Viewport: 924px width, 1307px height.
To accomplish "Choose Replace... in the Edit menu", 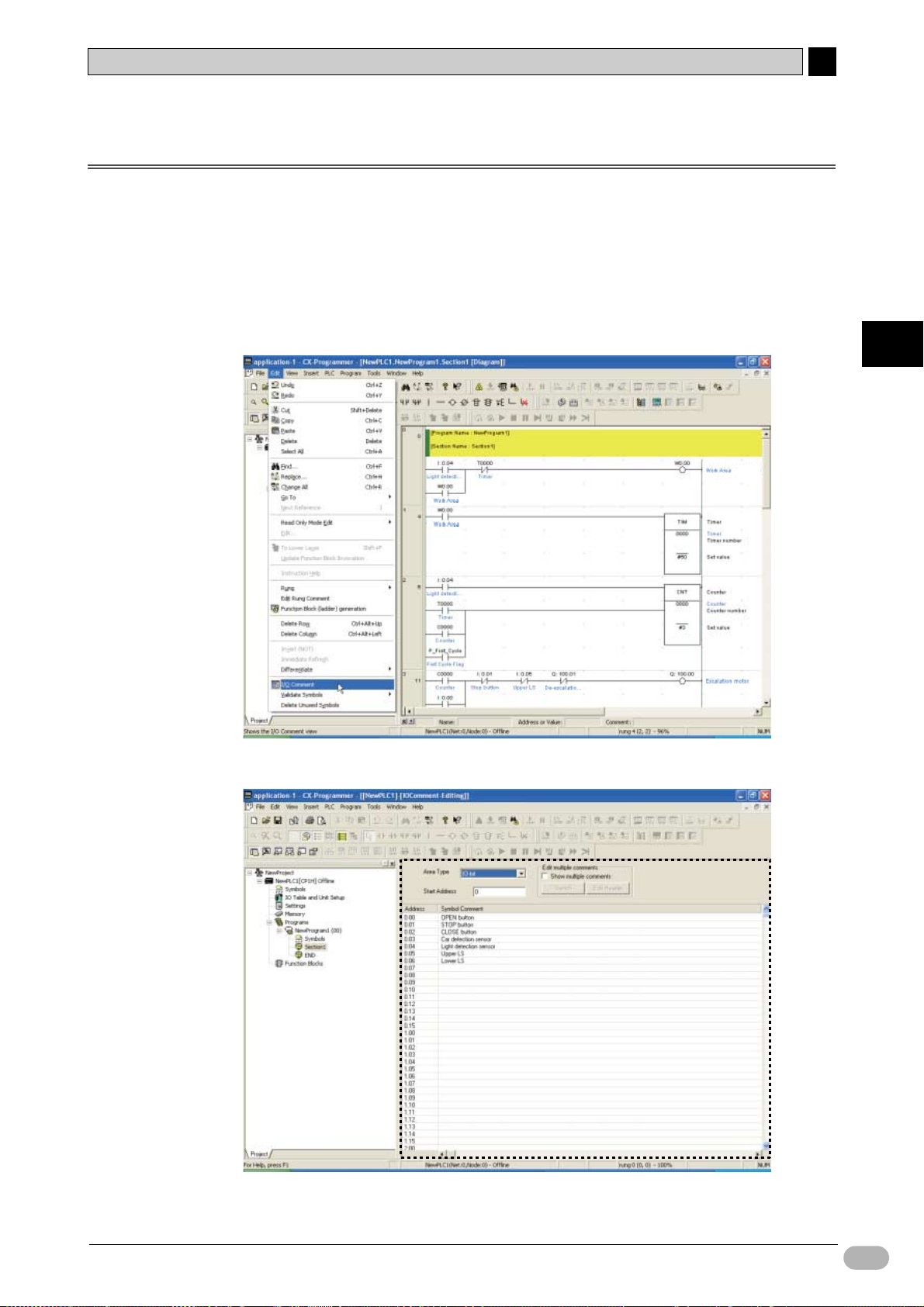I will point(332,477).
